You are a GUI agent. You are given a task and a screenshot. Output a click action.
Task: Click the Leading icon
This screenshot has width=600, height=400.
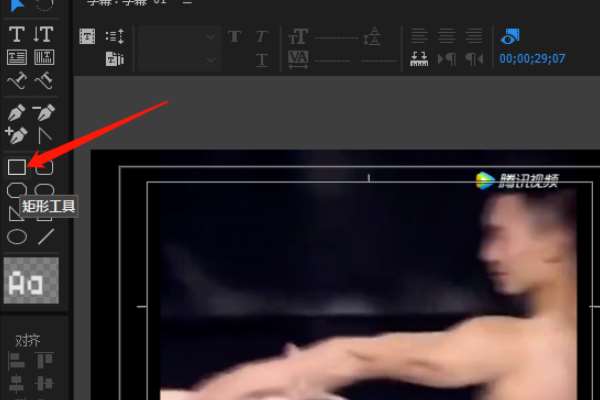[x=372, y=37]
